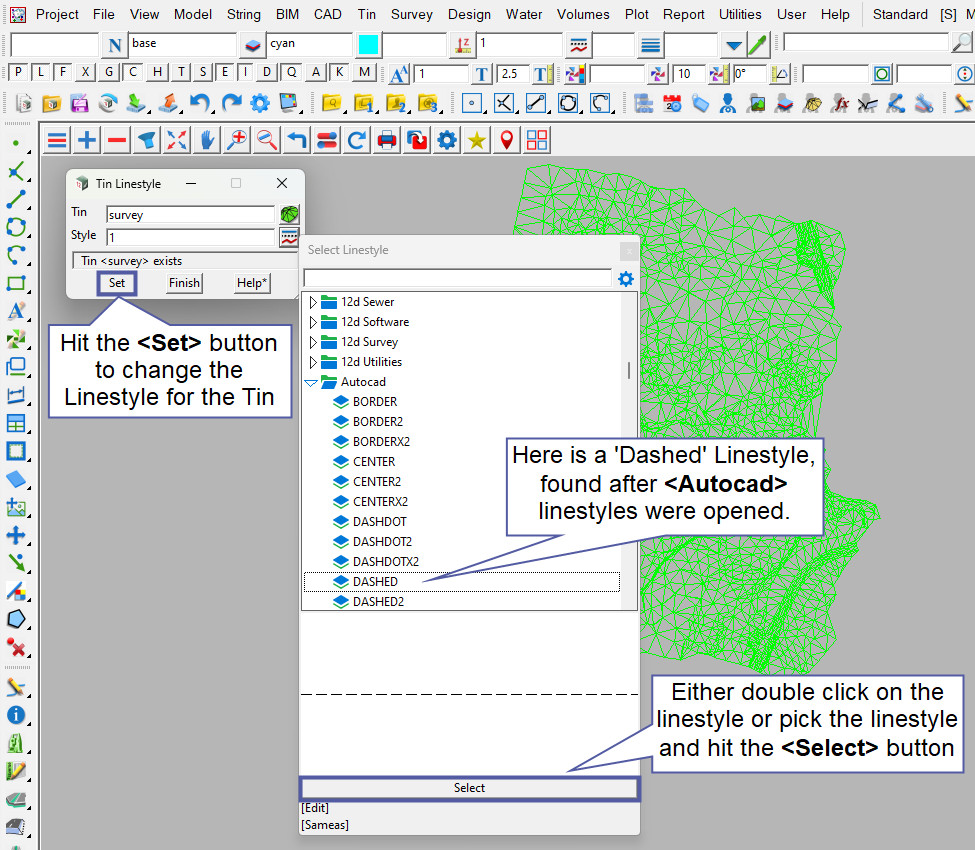The image size is (975, 850).
Task: Click the red pin marker icon in view toolbar
Action: (507, 141)
